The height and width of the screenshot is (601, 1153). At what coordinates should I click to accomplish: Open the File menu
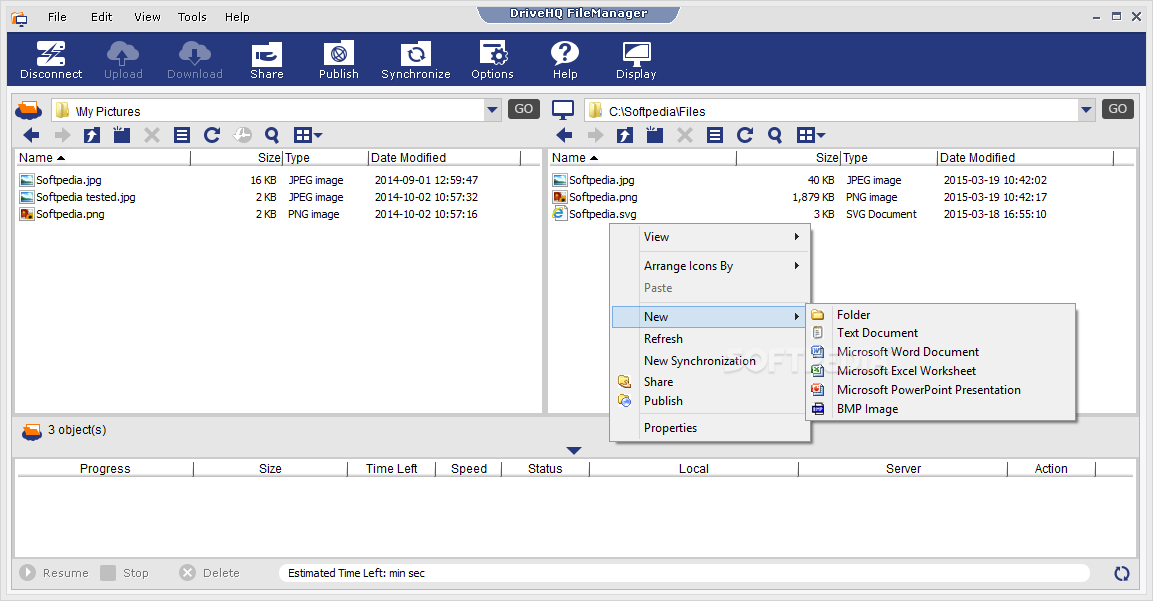point(57,17)
